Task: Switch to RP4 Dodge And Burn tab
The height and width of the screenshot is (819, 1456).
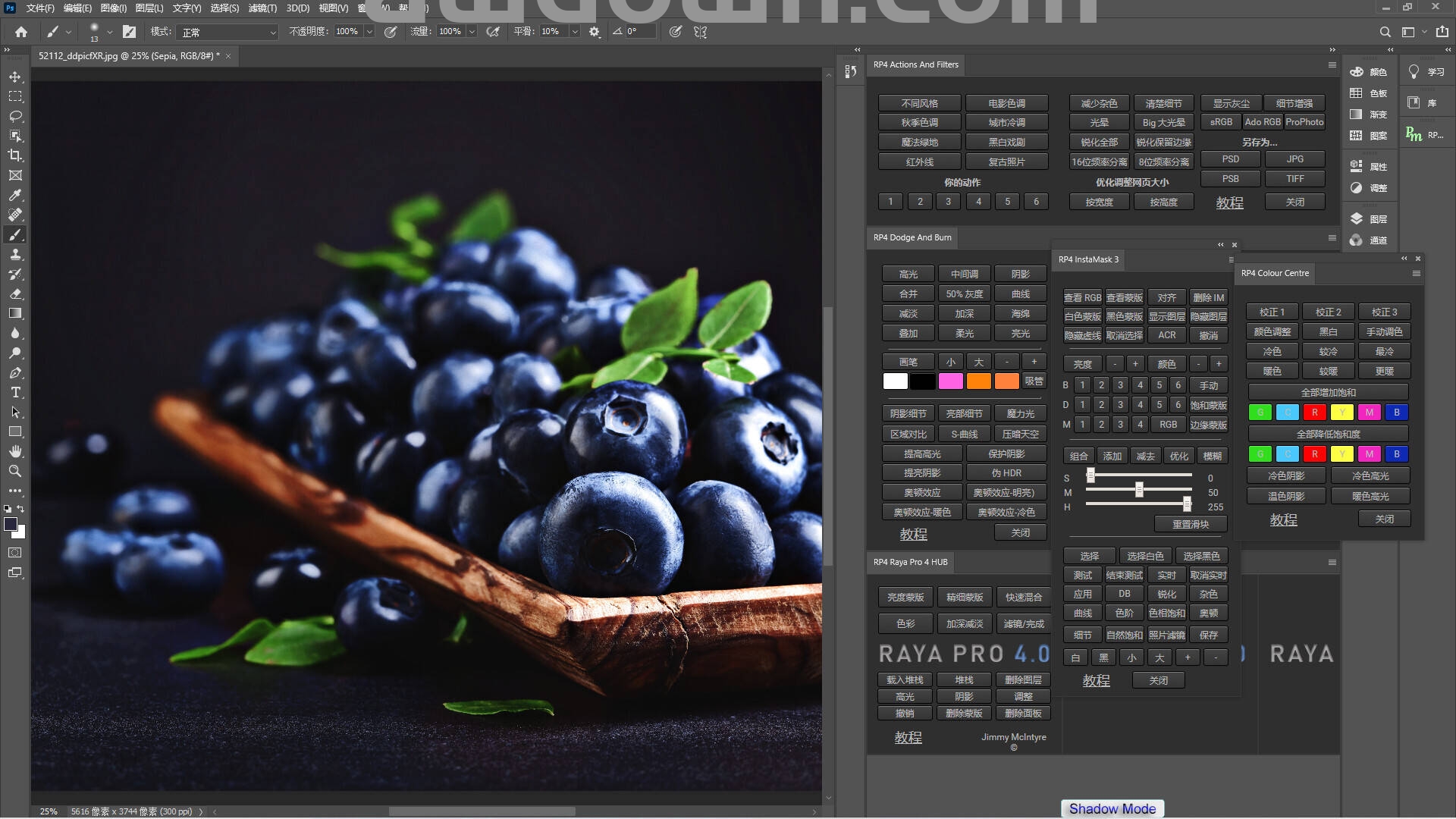Action: pyautogui.click(x=912, y=237)
